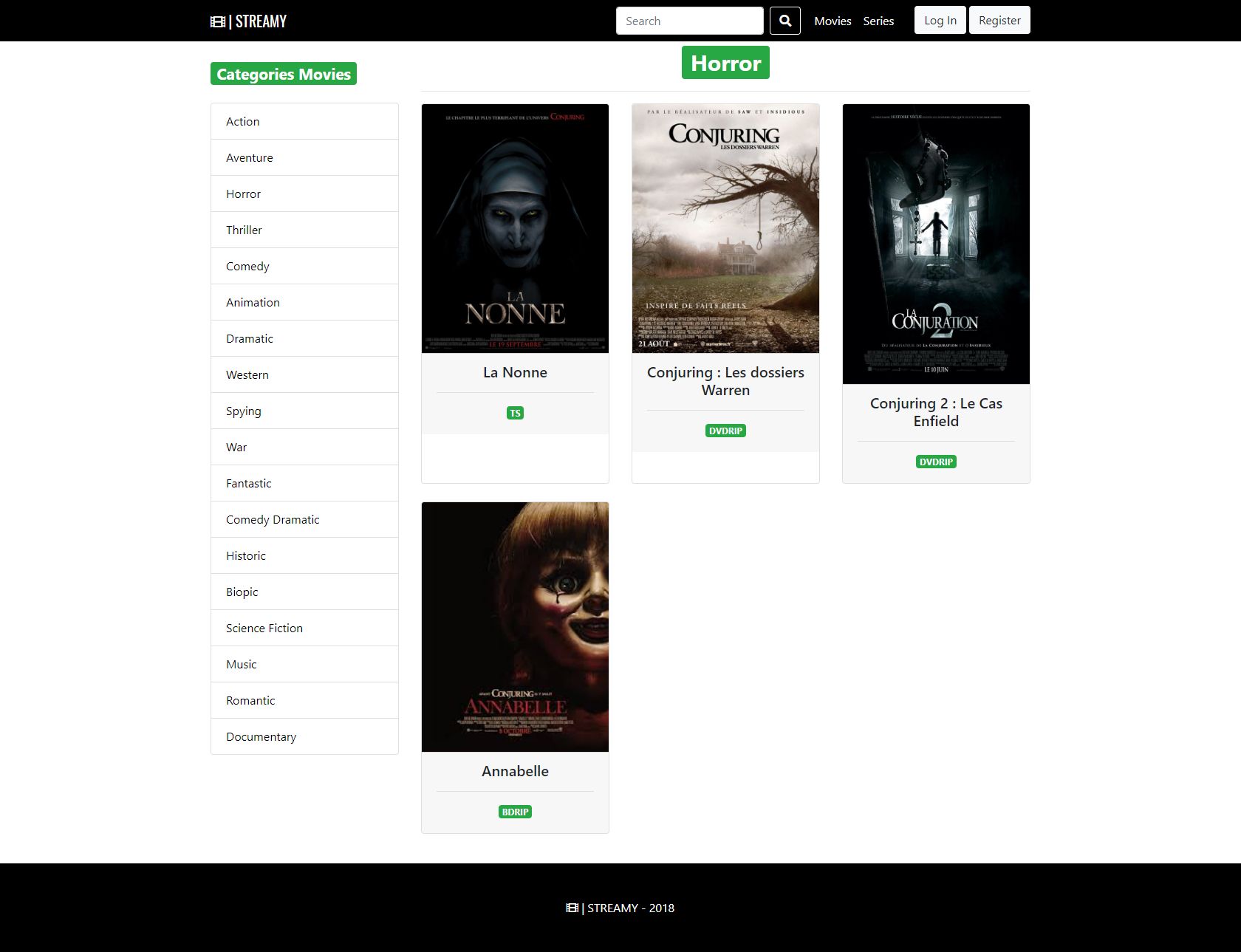Open the Movies menu

pyautogui.click(x=833, y=21)
